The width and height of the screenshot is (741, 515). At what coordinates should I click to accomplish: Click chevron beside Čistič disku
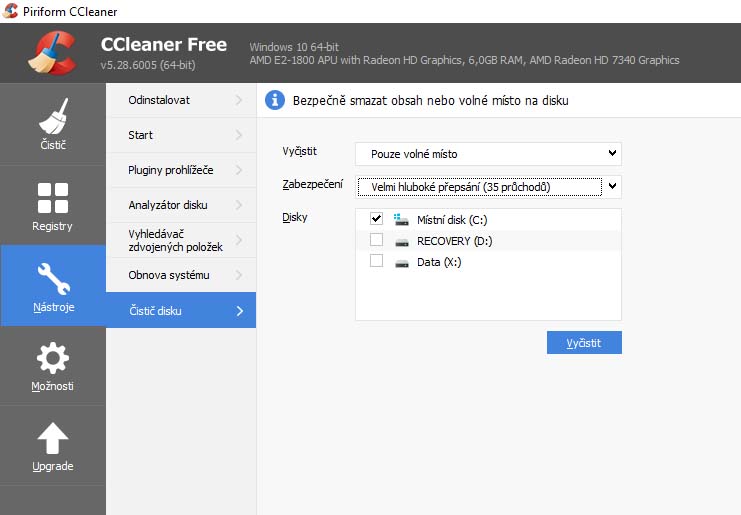240,310
